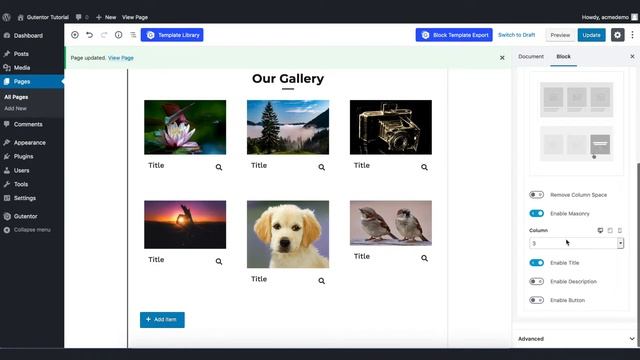Select the misty mountain tree image
Screen dimensions: 640x360
(x=288, y=127)
